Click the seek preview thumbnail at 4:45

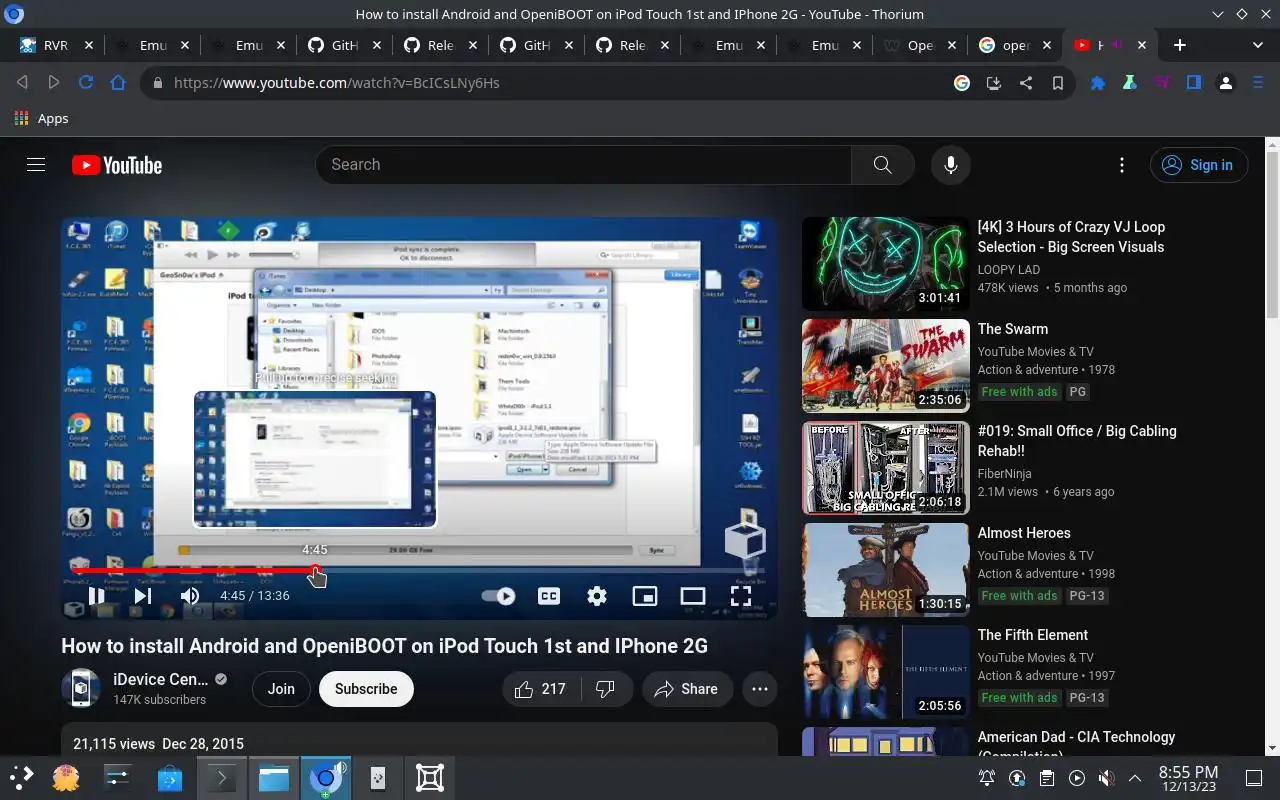pos(315,459)
